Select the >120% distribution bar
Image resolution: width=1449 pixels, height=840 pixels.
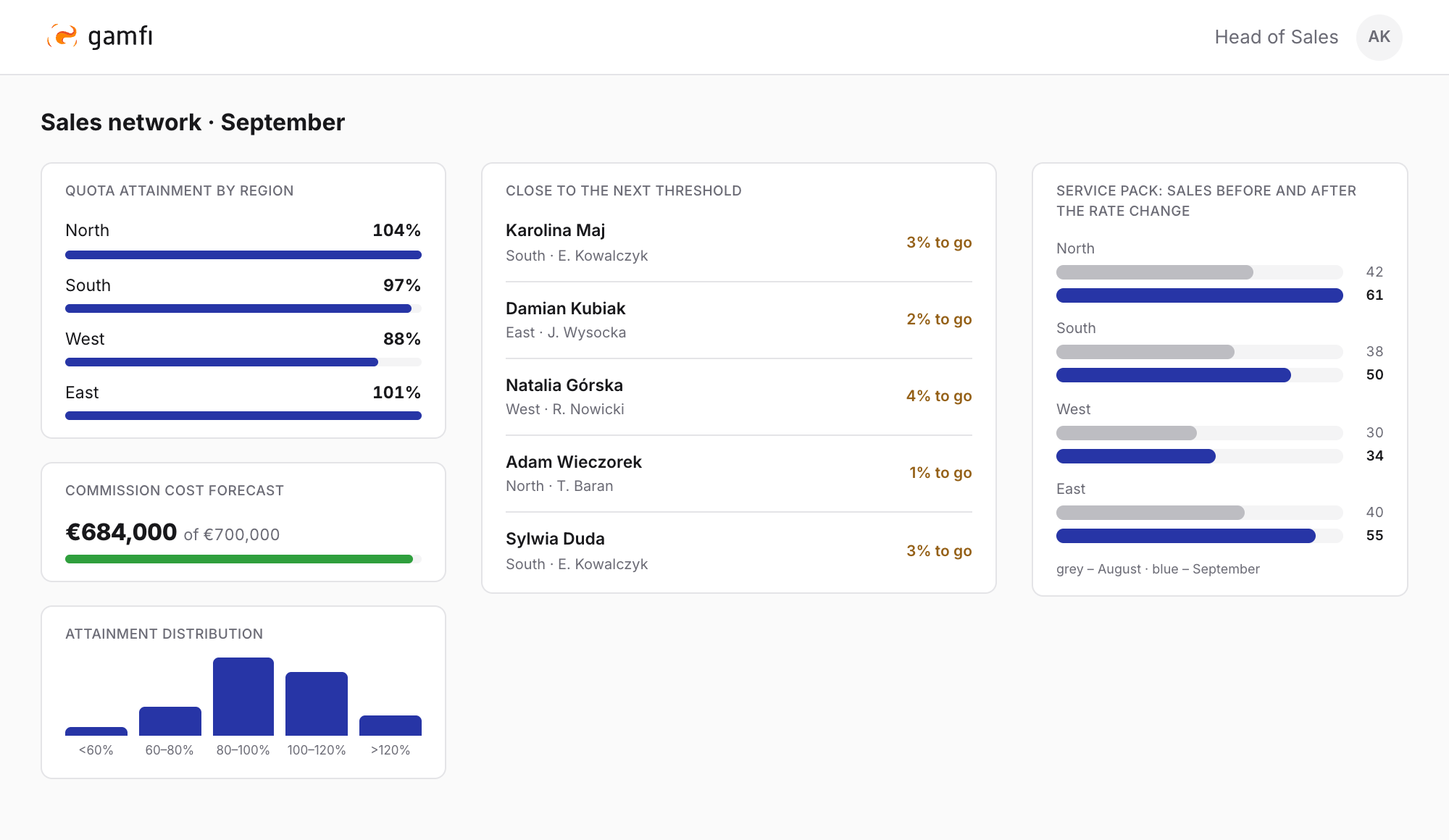click(391, 726)
